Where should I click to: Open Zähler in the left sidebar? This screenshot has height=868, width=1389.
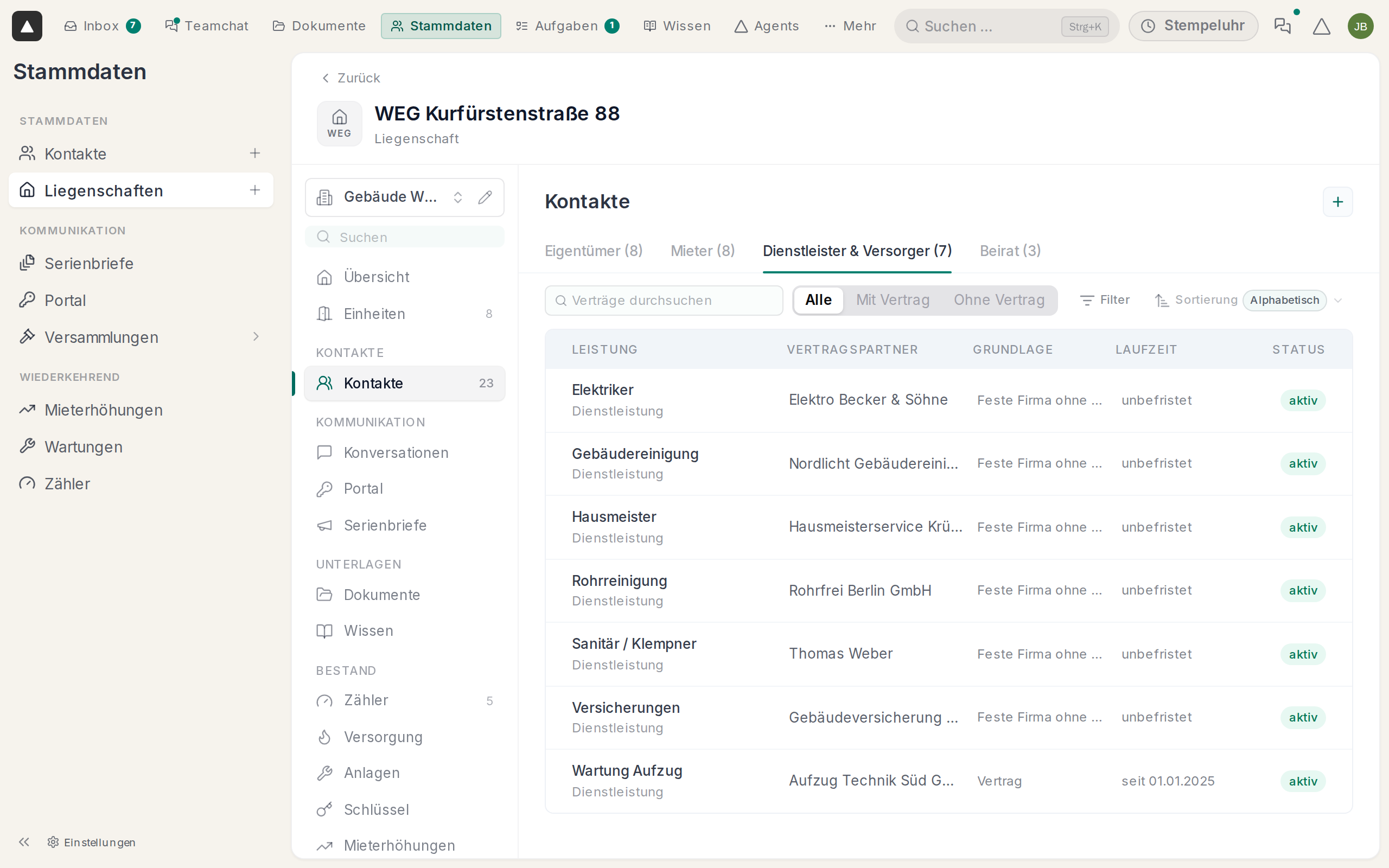(x=141, y=483)
